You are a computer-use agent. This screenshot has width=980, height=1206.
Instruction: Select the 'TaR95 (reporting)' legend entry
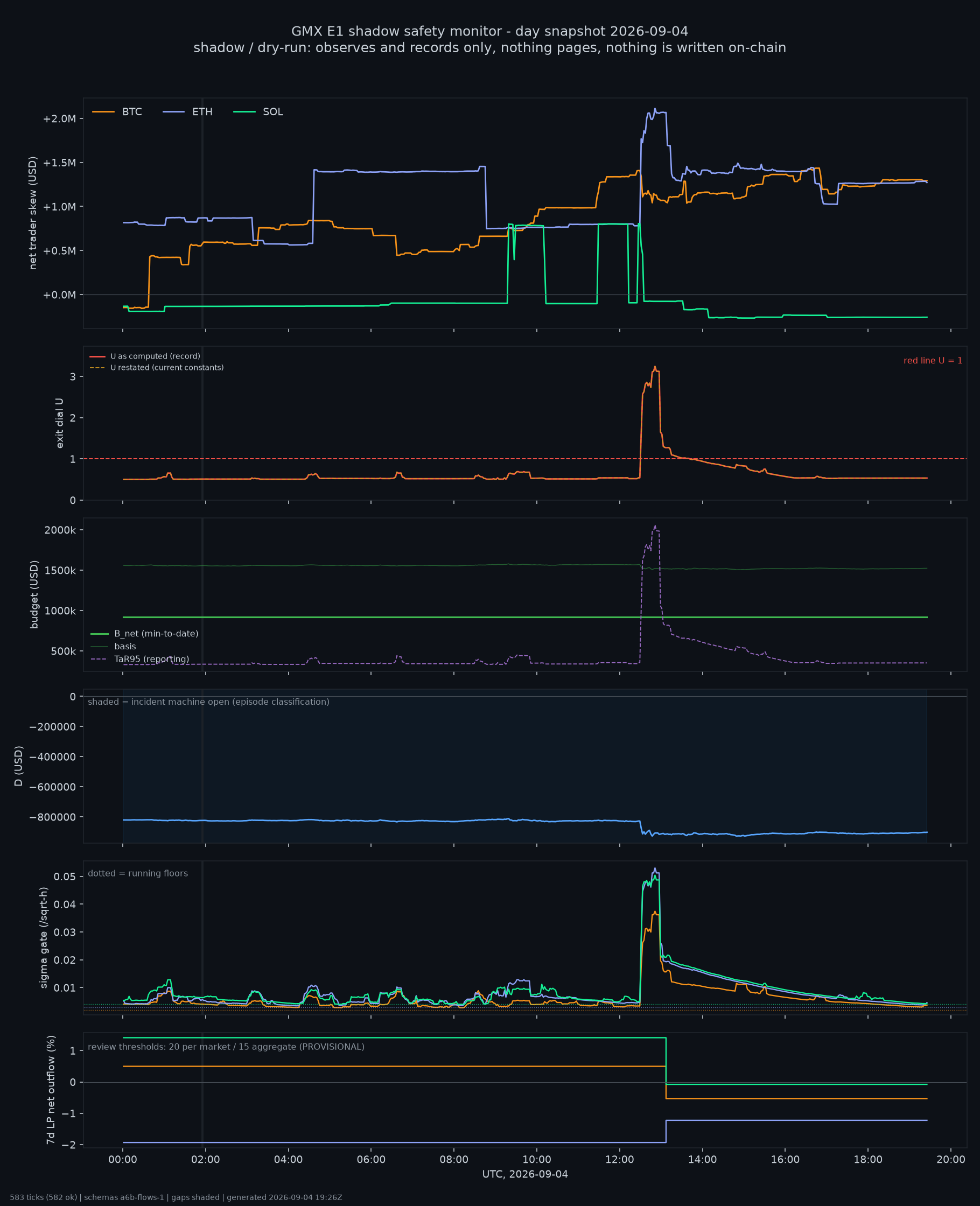(x=140, y=659)
